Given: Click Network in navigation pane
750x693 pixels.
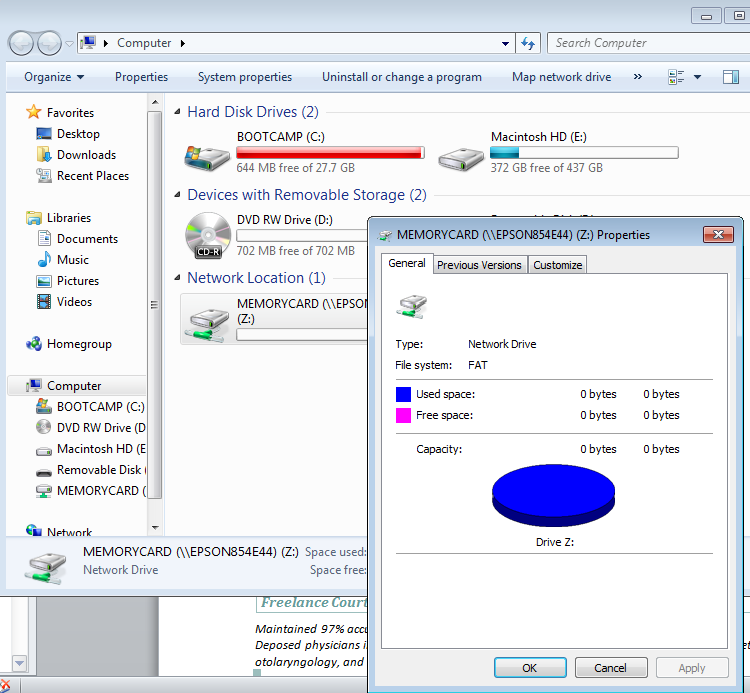Looking at the screenshot, I should [x=69, y=532].
